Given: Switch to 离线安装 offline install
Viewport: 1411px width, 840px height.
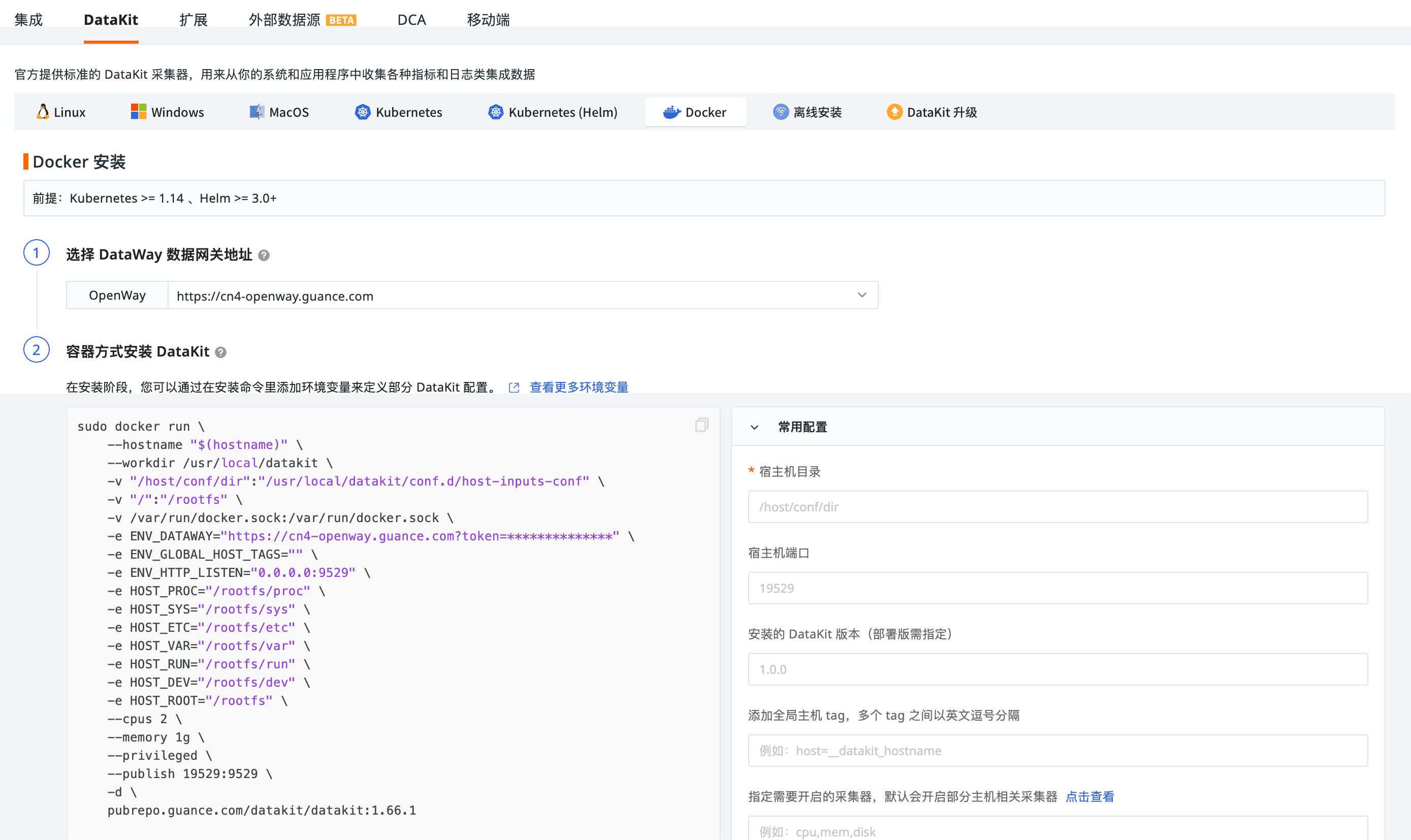Looking at the screenshot, I should click(x=808, y=112).
